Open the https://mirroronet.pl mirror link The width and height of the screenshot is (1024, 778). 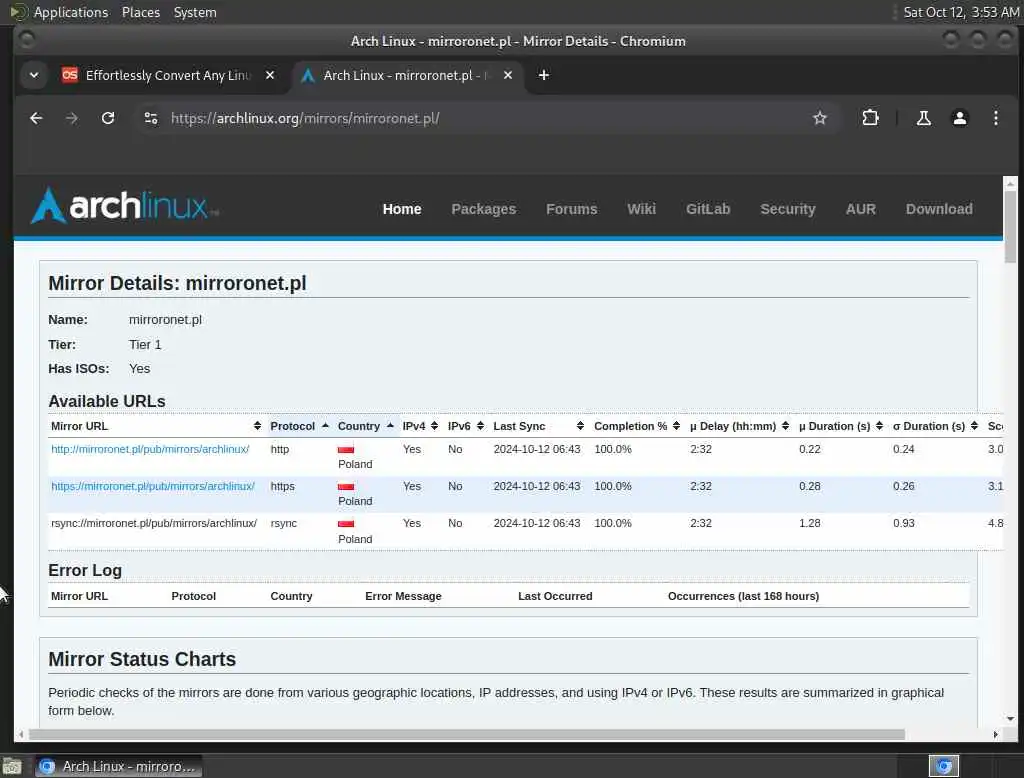(x=153, y=487)
